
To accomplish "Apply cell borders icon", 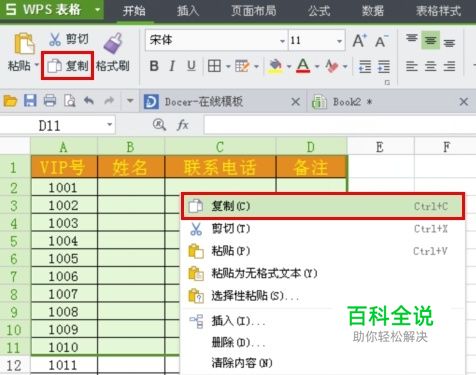I will click(214, 66).
